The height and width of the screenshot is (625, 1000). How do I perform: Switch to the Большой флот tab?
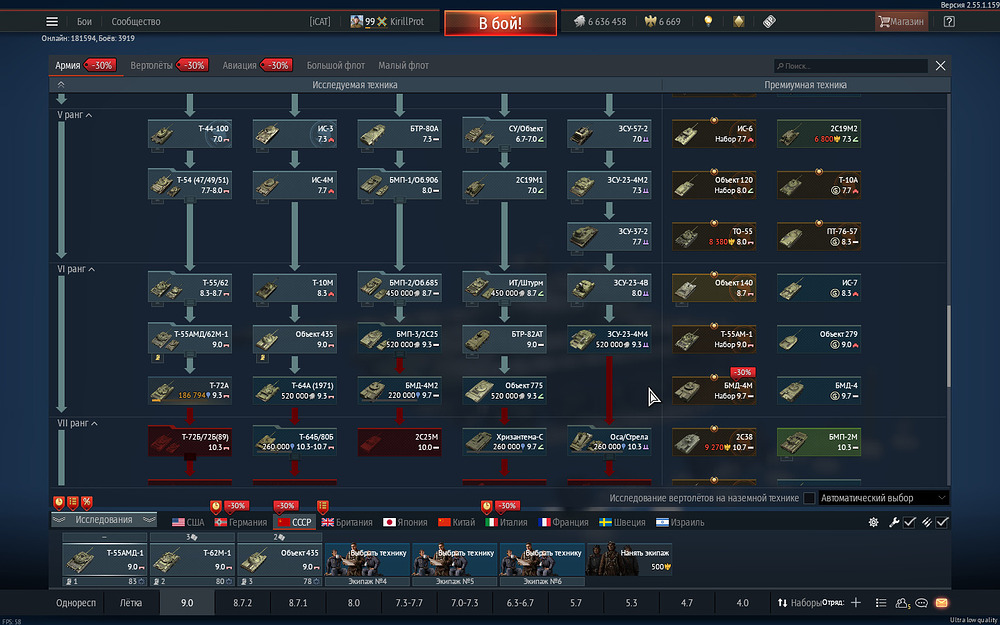(x=336, y=66)
